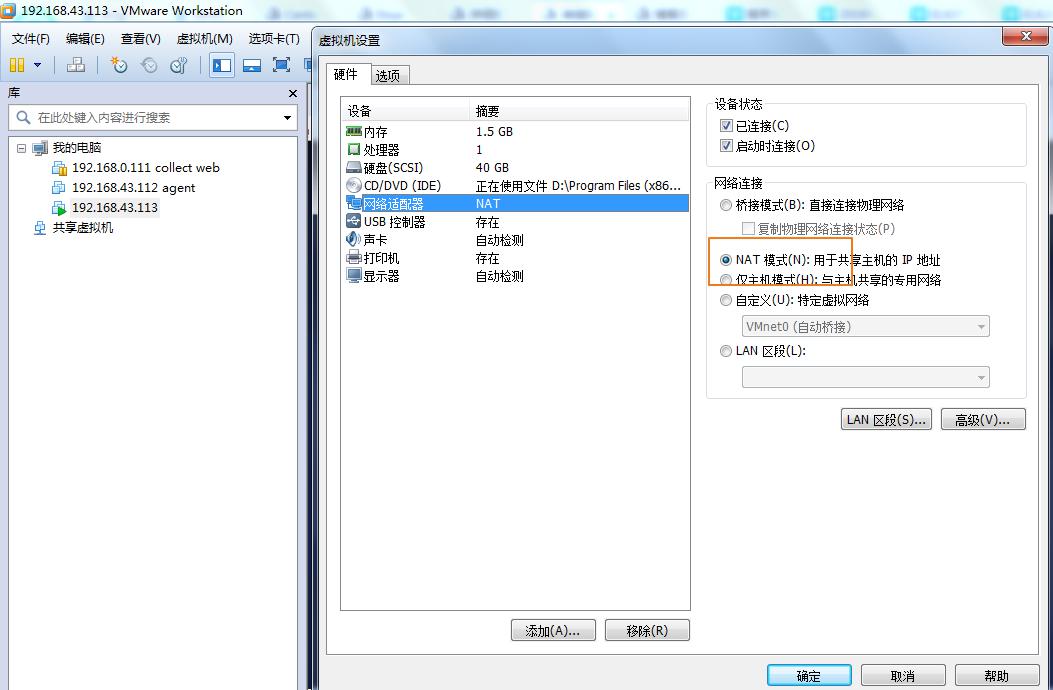The width and height of the screenshot is (1053, 690).
Task: Select the 自定义(U) radio button
Action: point(726,300)
